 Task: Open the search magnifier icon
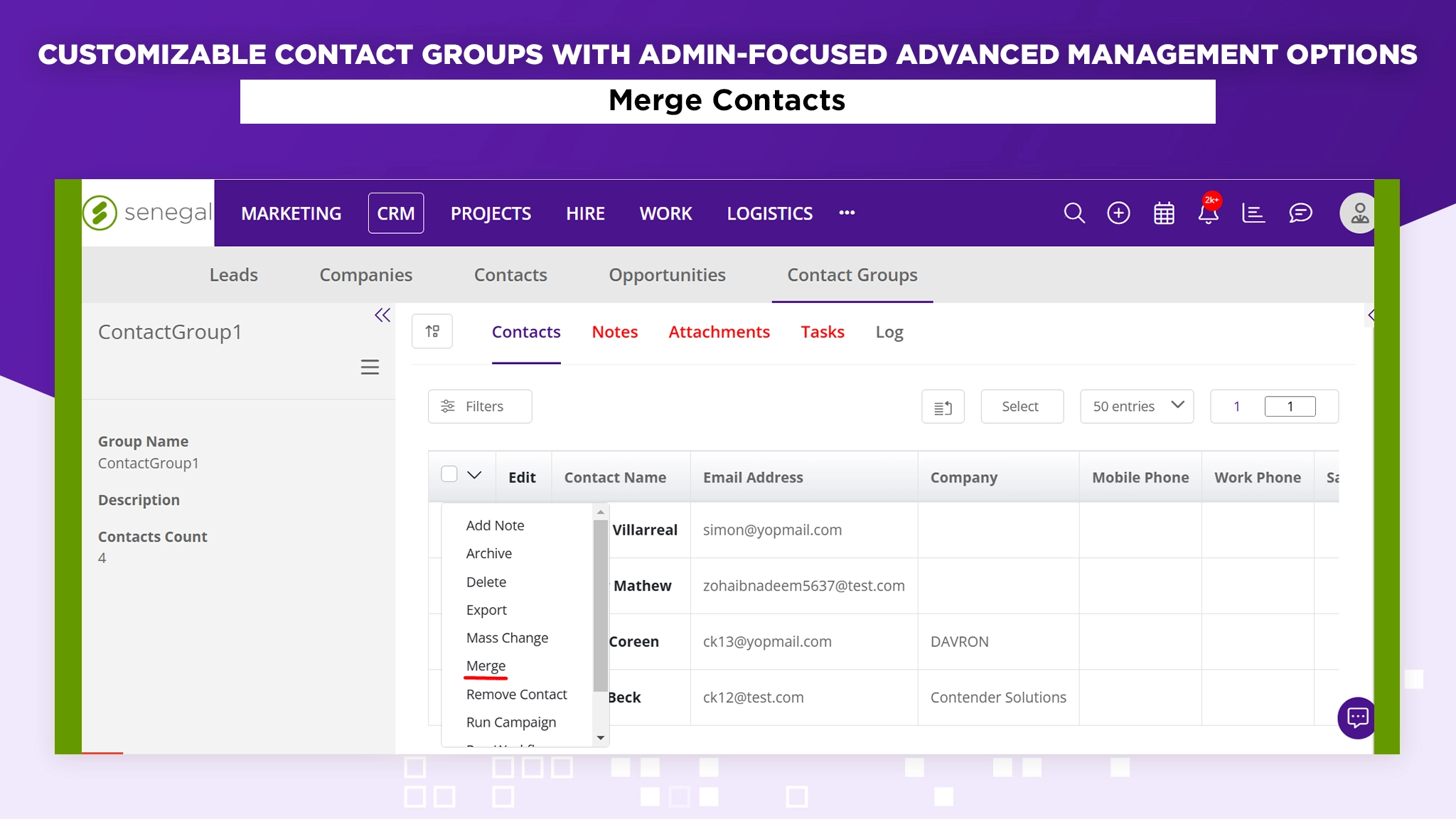tap(1074, 213)
